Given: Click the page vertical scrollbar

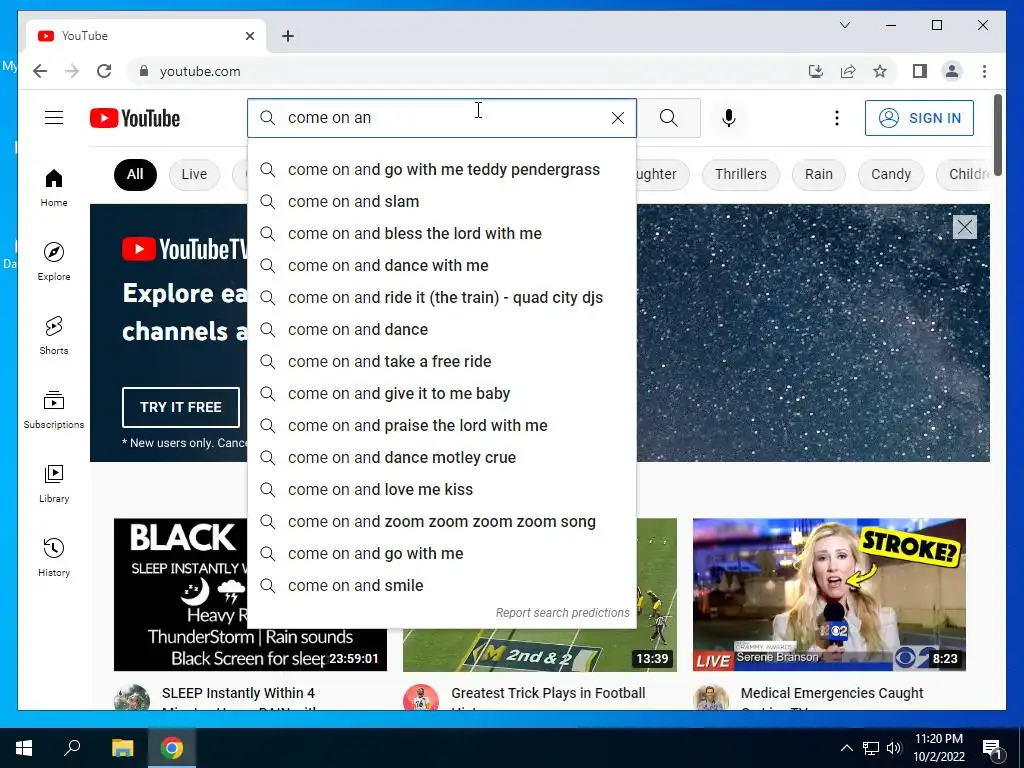Looking at the screenshot, I should tap(997, 134).
